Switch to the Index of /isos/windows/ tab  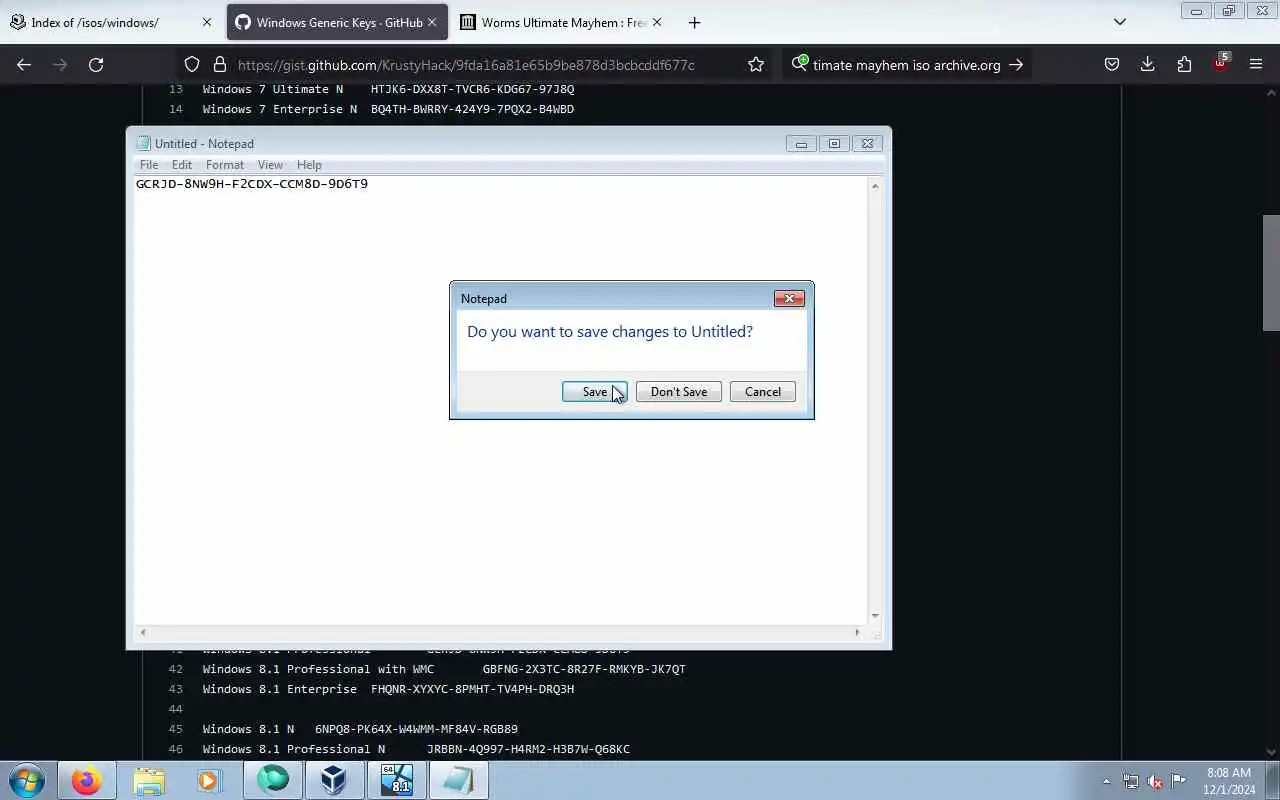(110, 22)
